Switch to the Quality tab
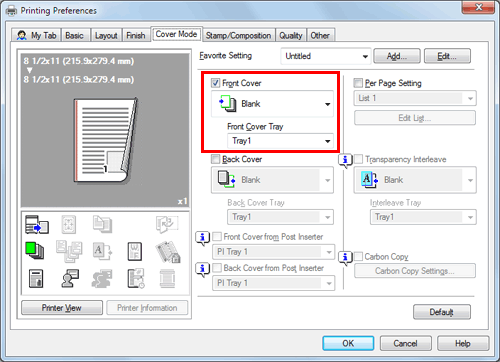 (291, 35)
